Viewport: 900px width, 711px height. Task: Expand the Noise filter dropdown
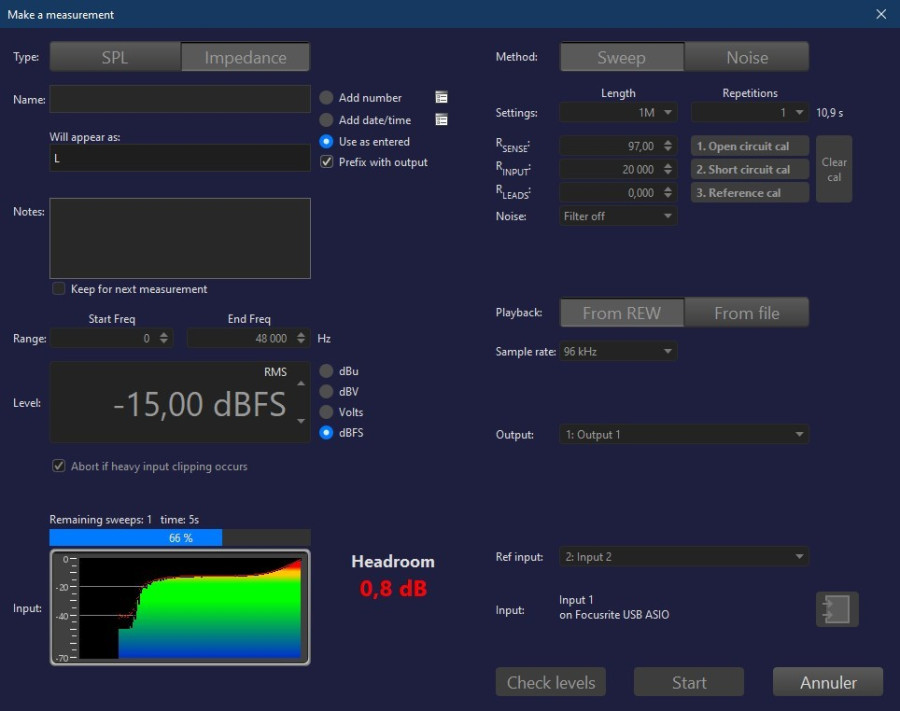[618, 216]
